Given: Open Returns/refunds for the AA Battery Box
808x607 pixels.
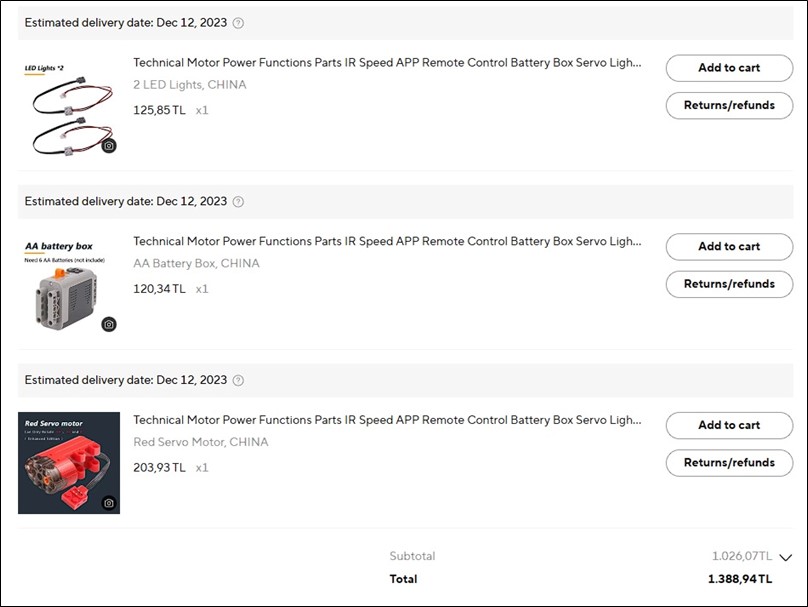Looking at the screenshot, I should (x=729, y=284).
